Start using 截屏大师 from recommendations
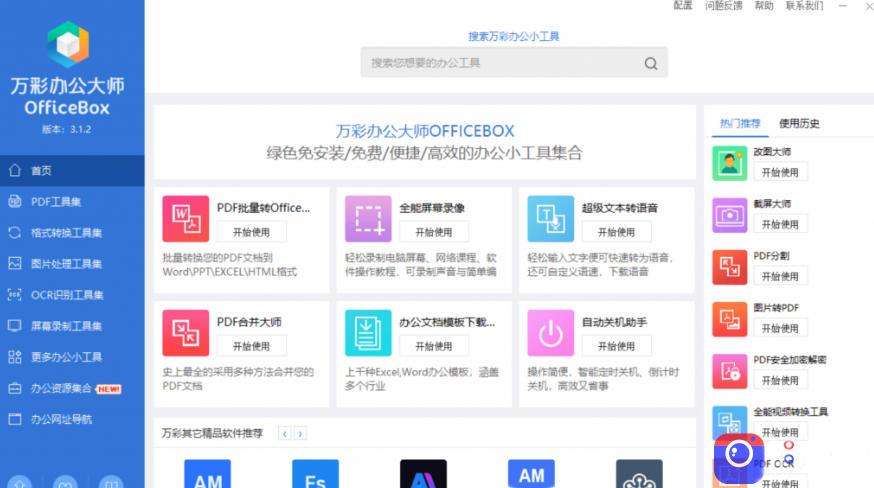The image size is (874, 488). click(x=780, y=224)
